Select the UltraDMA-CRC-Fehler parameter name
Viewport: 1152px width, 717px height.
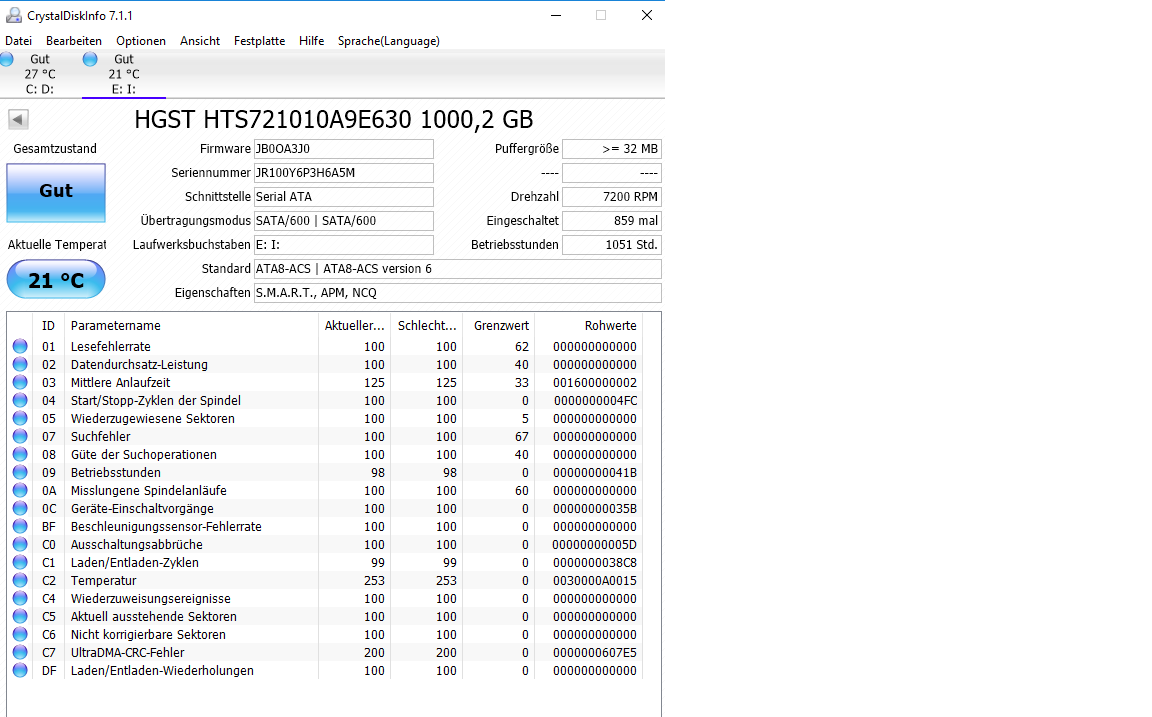point(127,652)
